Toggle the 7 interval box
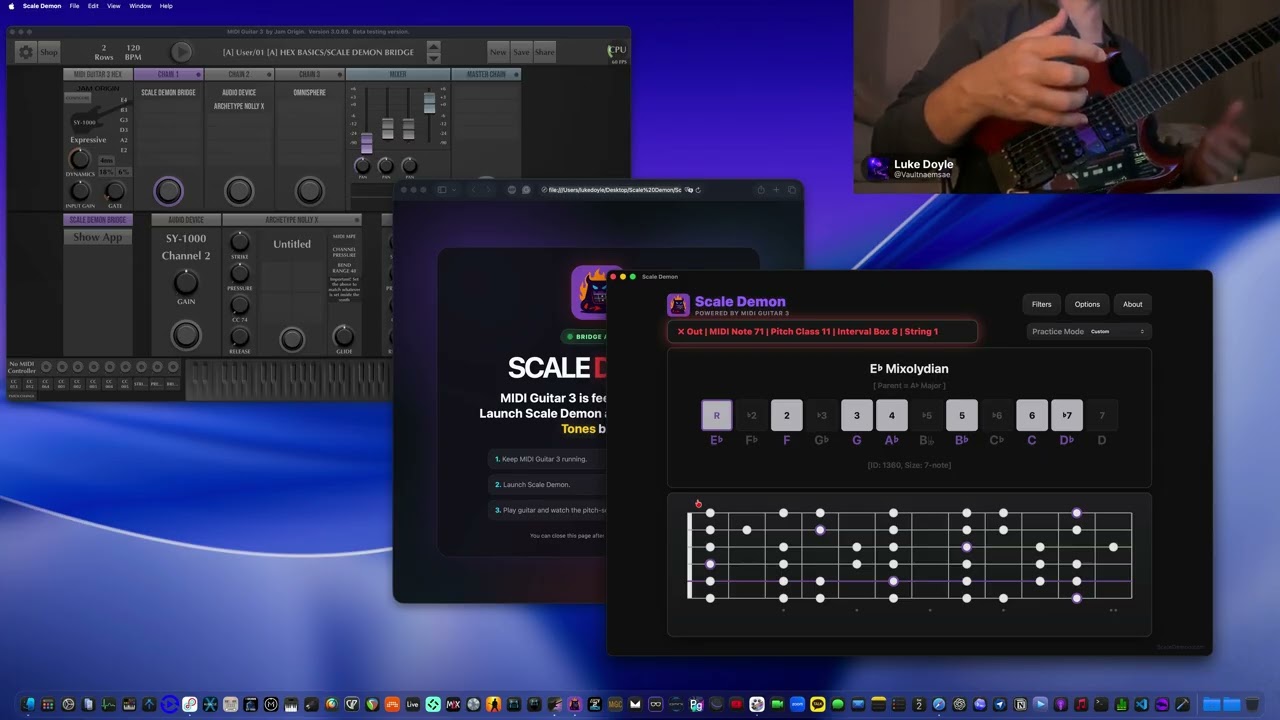Screen dimensions: 1280x720 pyautogui.click(x=1101, y=415)
